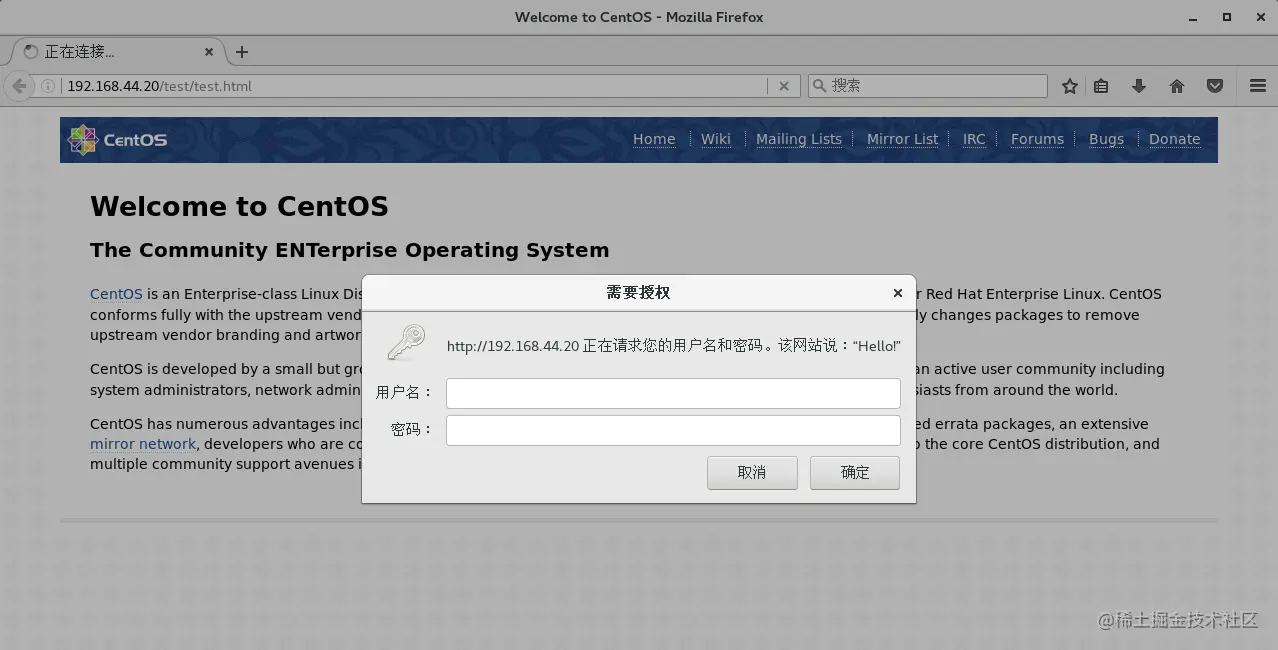
Task: Open the Bugs link
Action: point(1106,139)
